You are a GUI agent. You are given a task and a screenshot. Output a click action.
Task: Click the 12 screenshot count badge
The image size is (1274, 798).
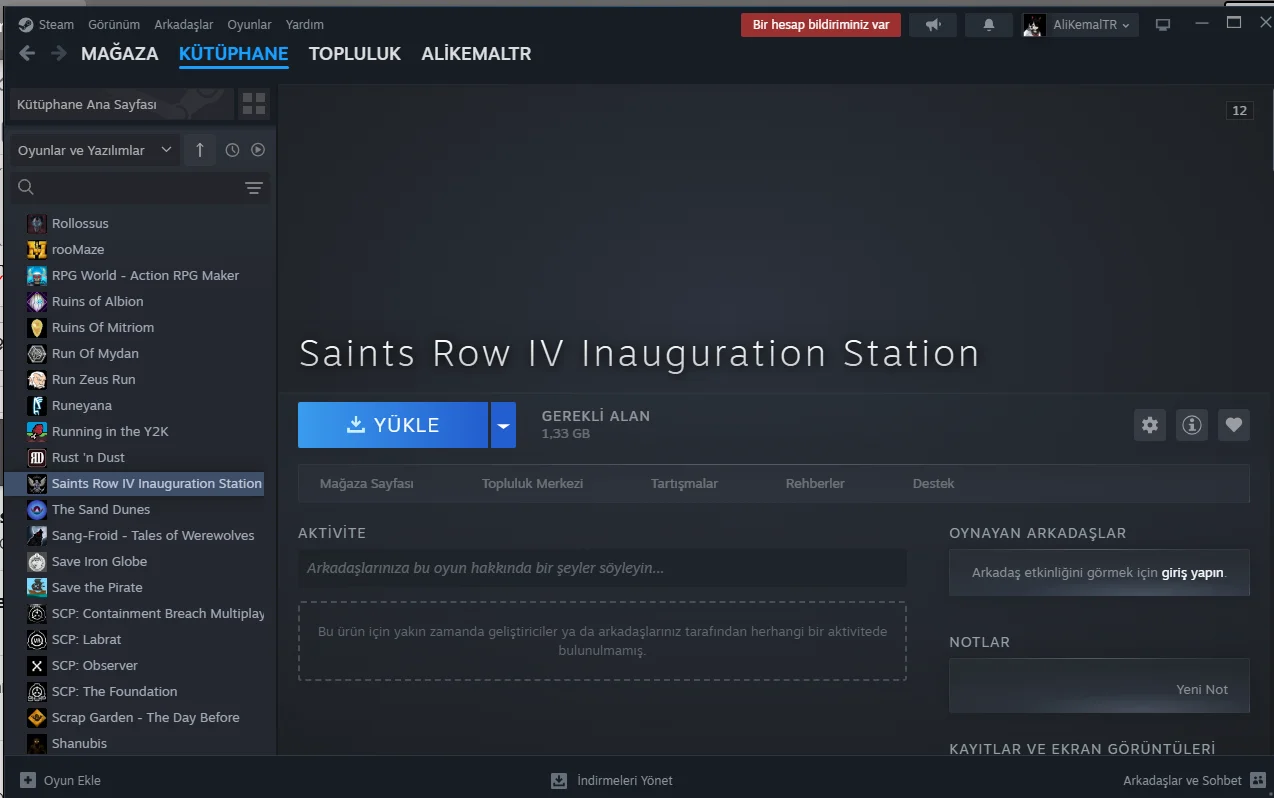(1240, 111)
